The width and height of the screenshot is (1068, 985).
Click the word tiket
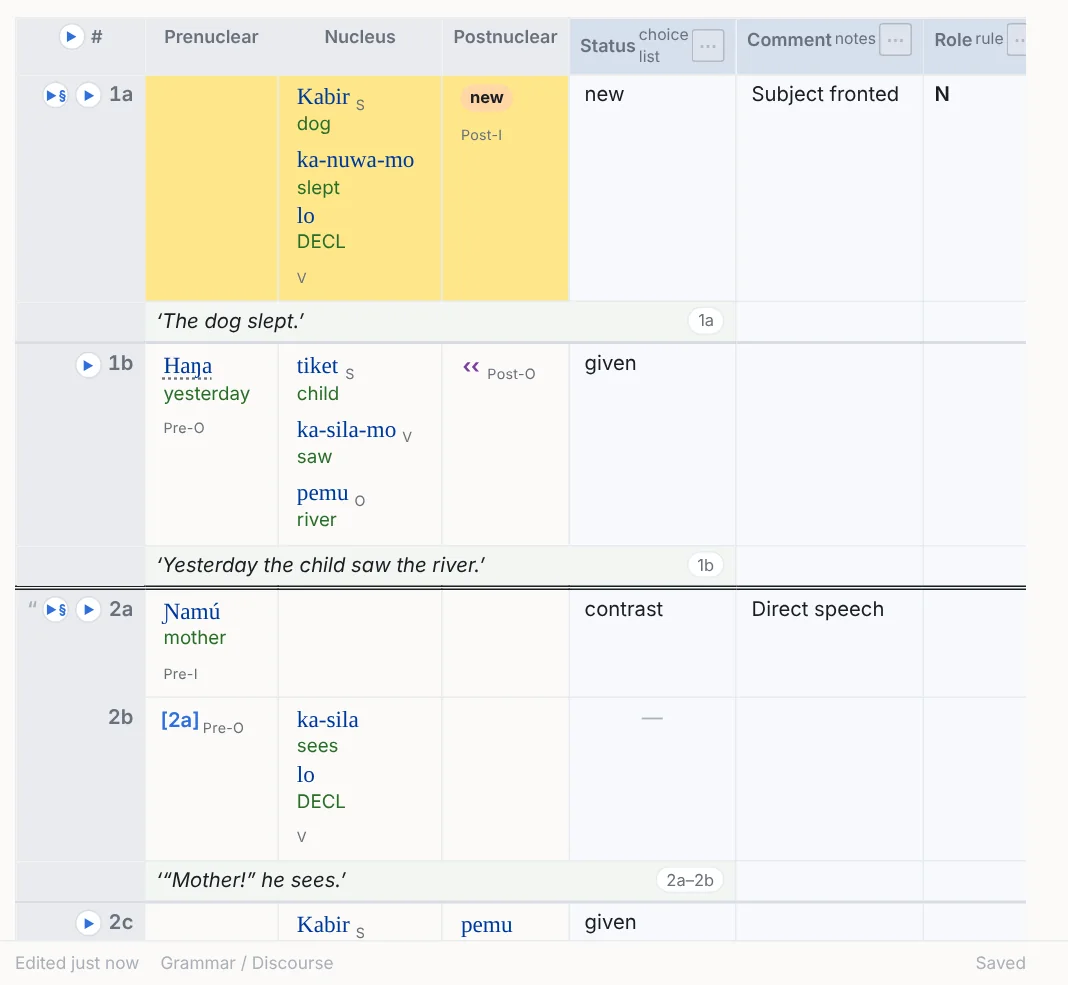click(x=317, y=366)
